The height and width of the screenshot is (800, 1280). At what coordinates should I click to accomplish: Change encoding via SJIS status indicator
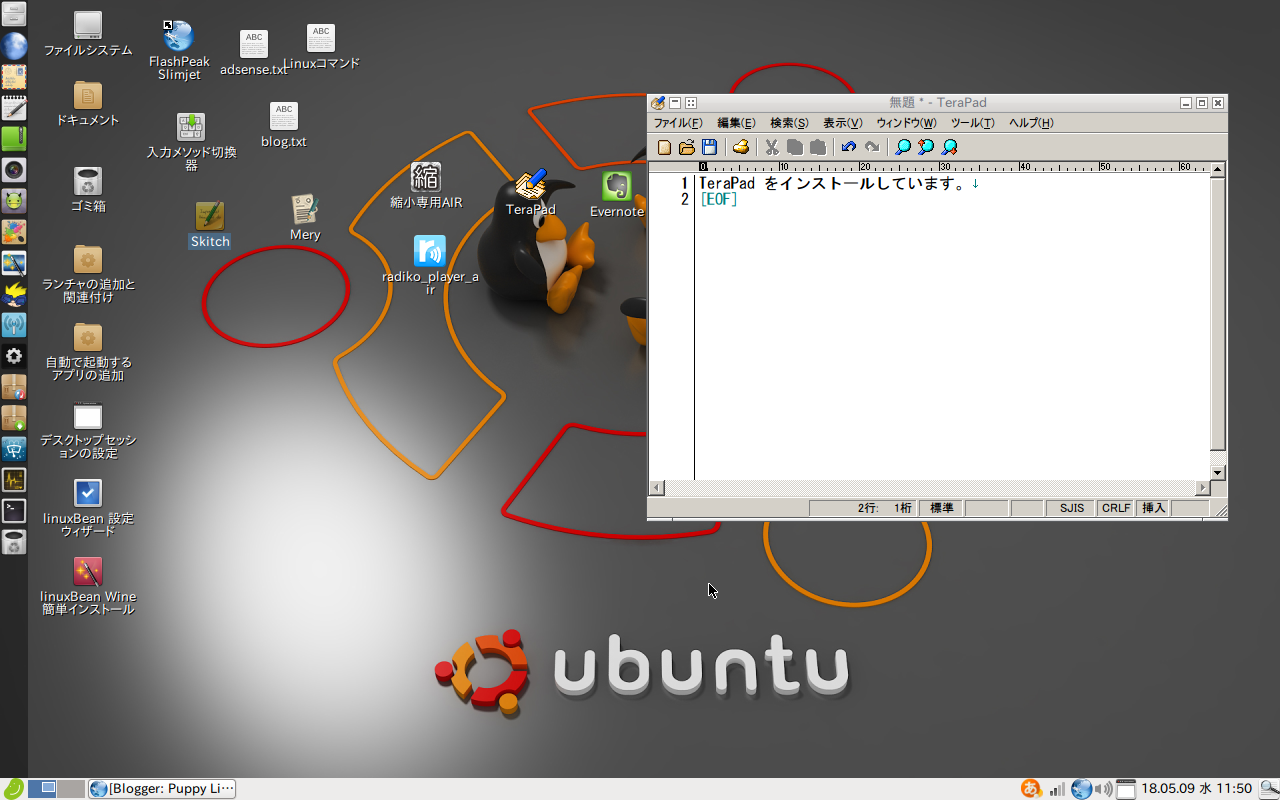1070,508
